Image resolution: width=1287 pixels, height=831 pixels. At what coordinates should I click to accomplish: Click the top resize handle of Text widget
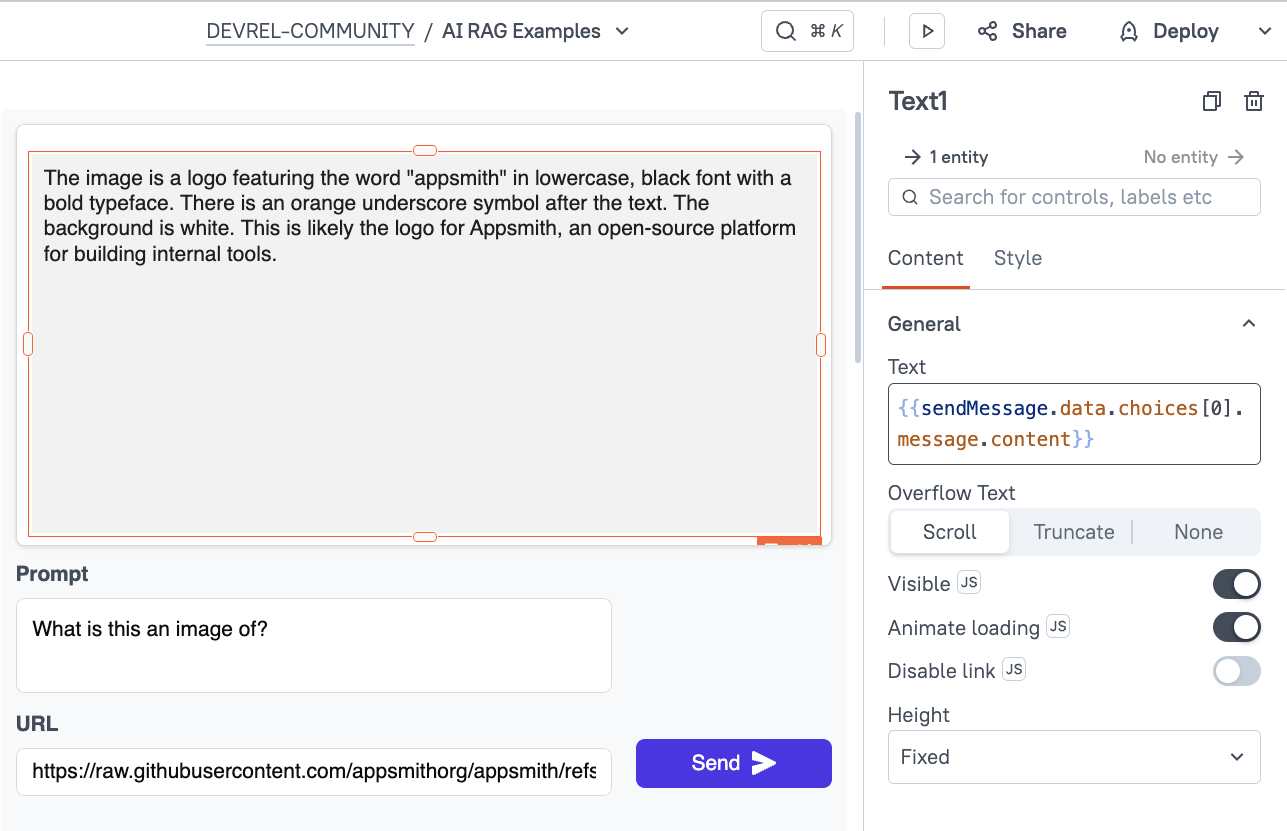[425, 151]
